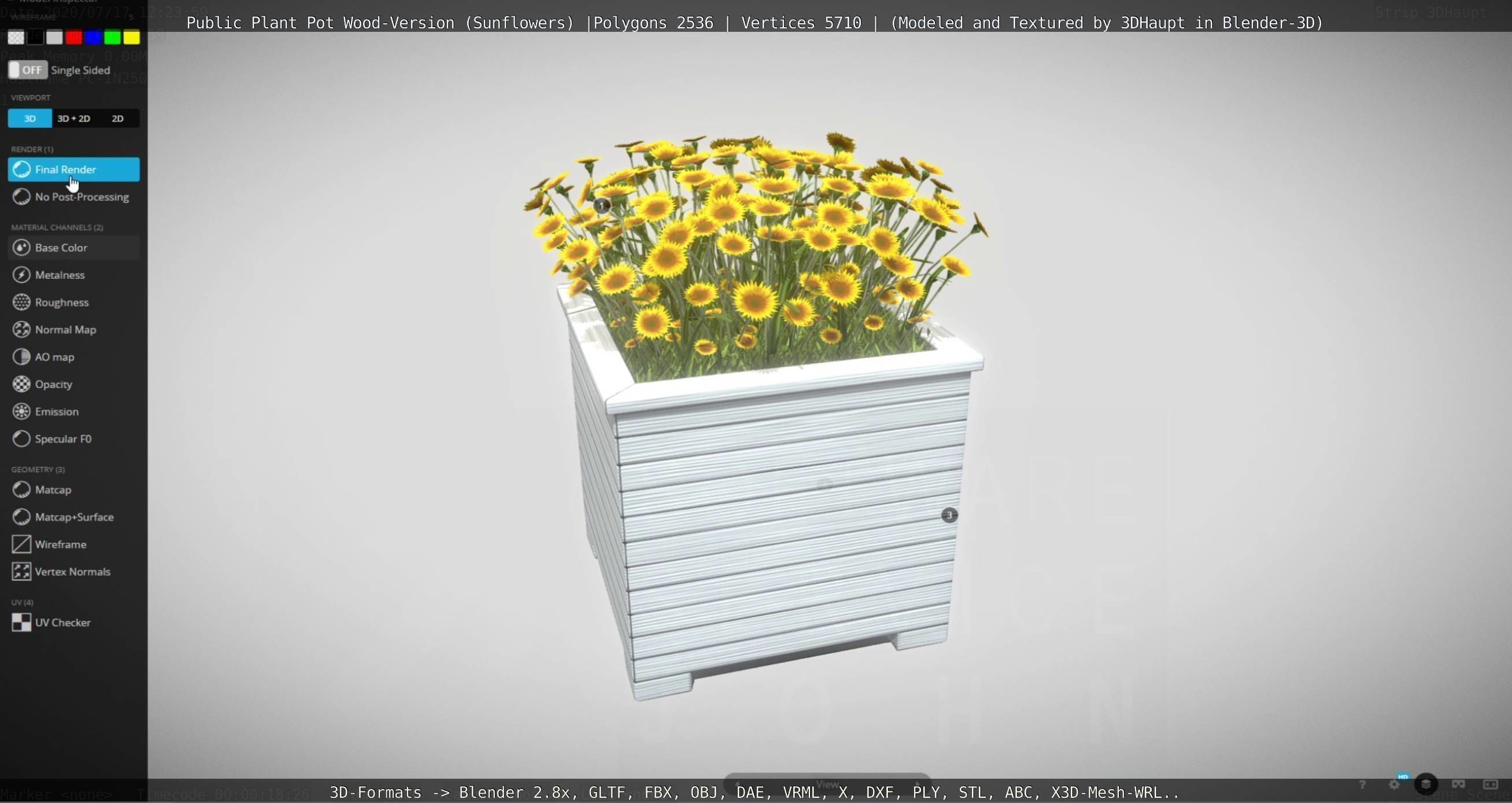Image resolution: width=1512 pixels, height=803 pixels.
Task: Show the Normal Map channel
Action: (74, 330)
